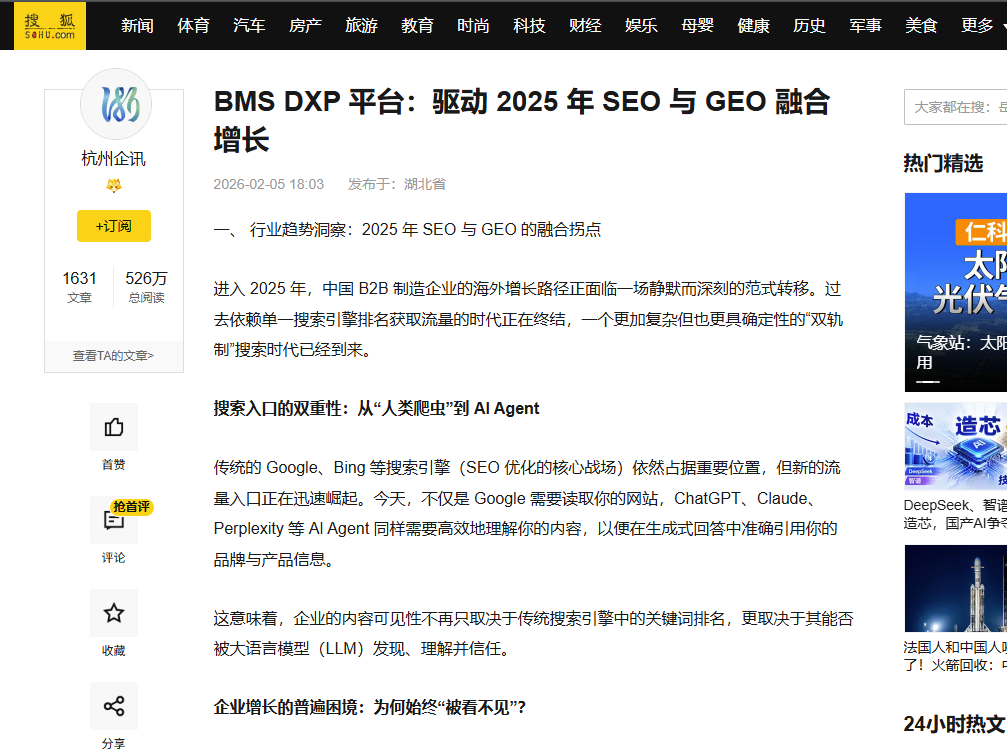Viewport: 1007px width, 751px height.
Task: Click the fox badge under 杭州企讯
Action: click(x=114, y=186)
